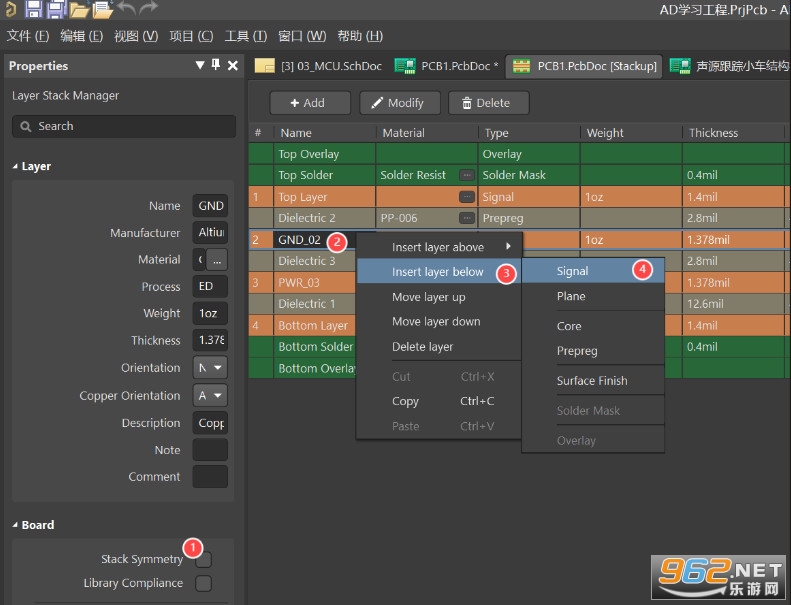Collapse the Board section
Image resolution: width=791 pixels, height=605 pixels.
(x=15, y=525)
